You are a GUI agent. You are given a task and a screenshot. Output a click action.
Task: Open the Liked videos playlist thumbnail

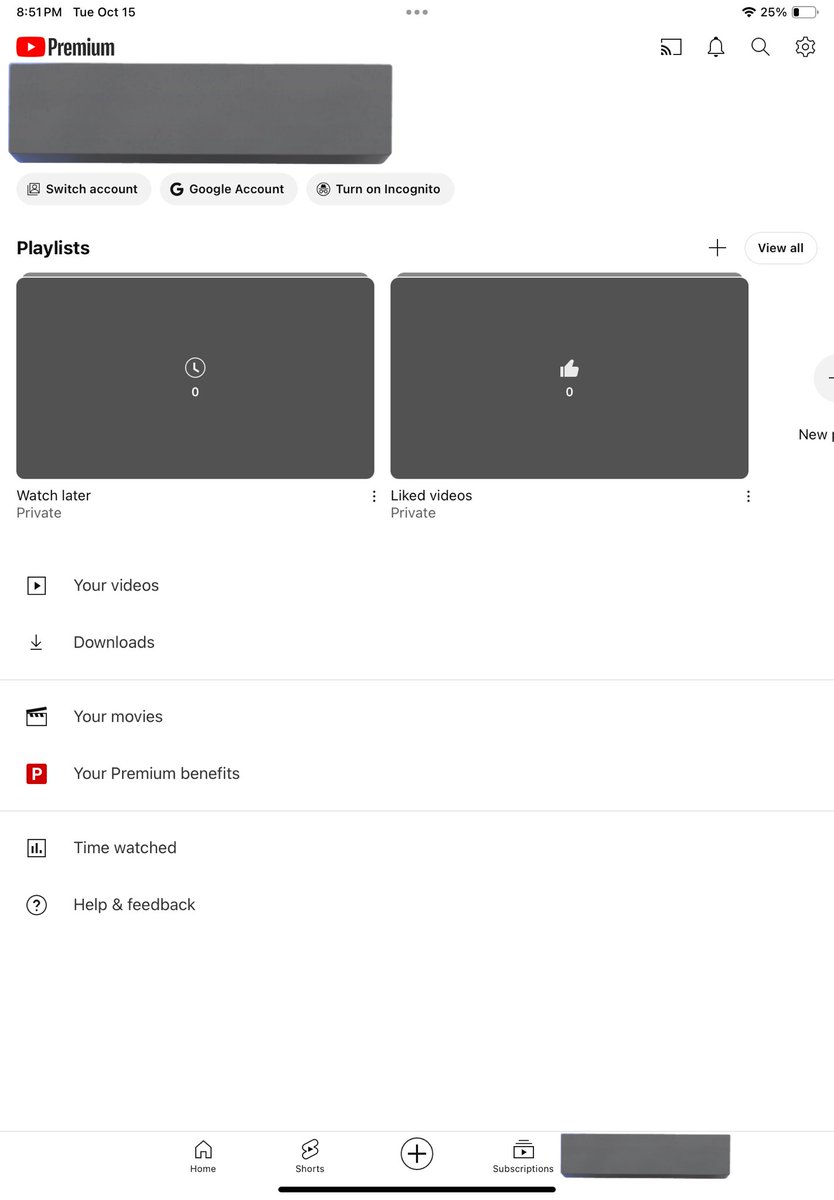pyautogui.click(x=569, y=378)
